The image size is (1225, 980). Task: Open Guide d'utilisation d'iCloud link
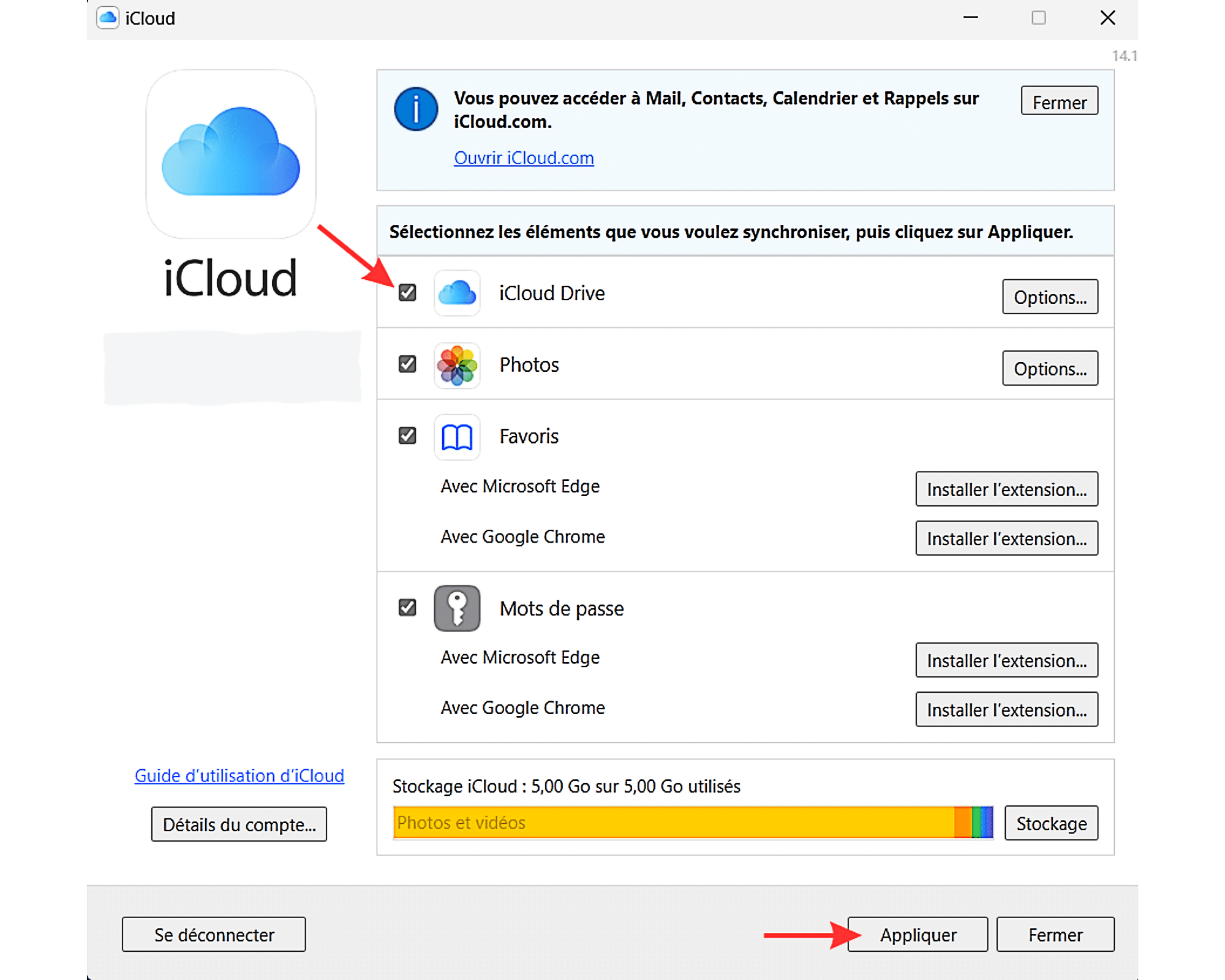239,775
